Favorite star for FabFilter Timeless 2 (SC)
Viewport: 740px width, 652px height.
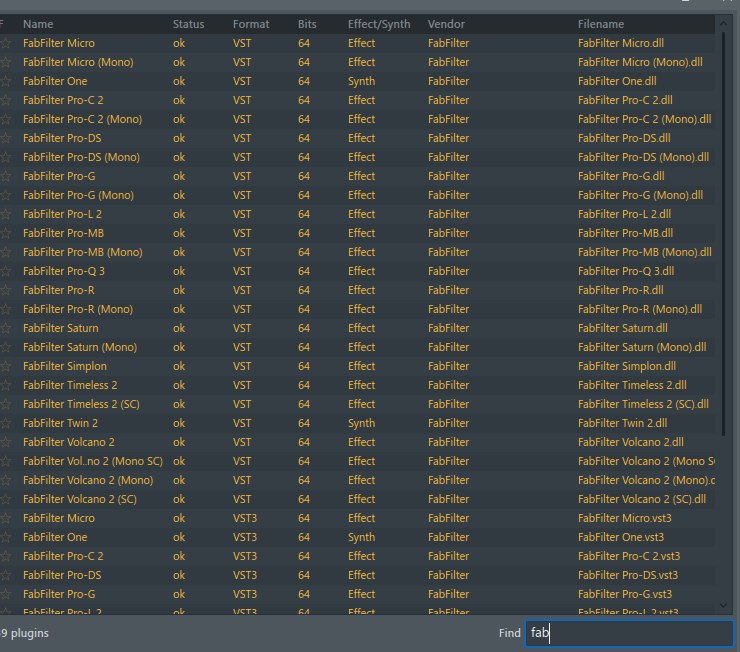pyautogui.click(x=5, y=404)
